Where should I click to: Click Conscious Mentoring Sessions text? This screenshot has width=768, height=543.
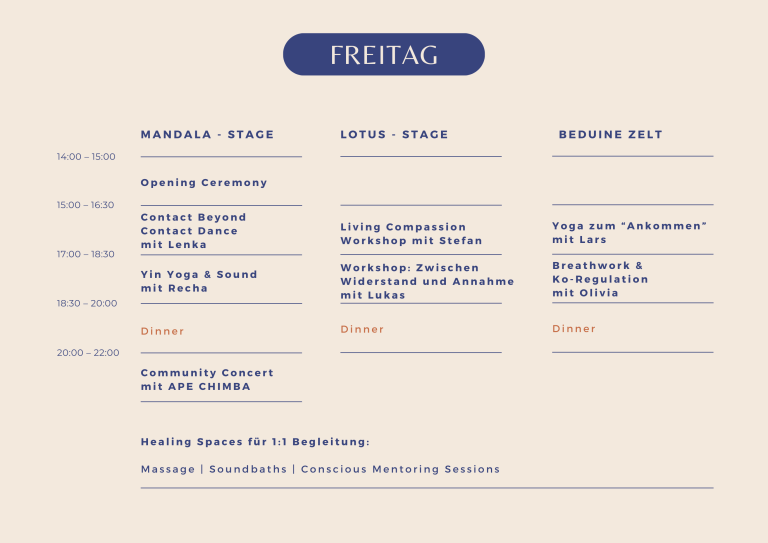(x=400, y=469)
